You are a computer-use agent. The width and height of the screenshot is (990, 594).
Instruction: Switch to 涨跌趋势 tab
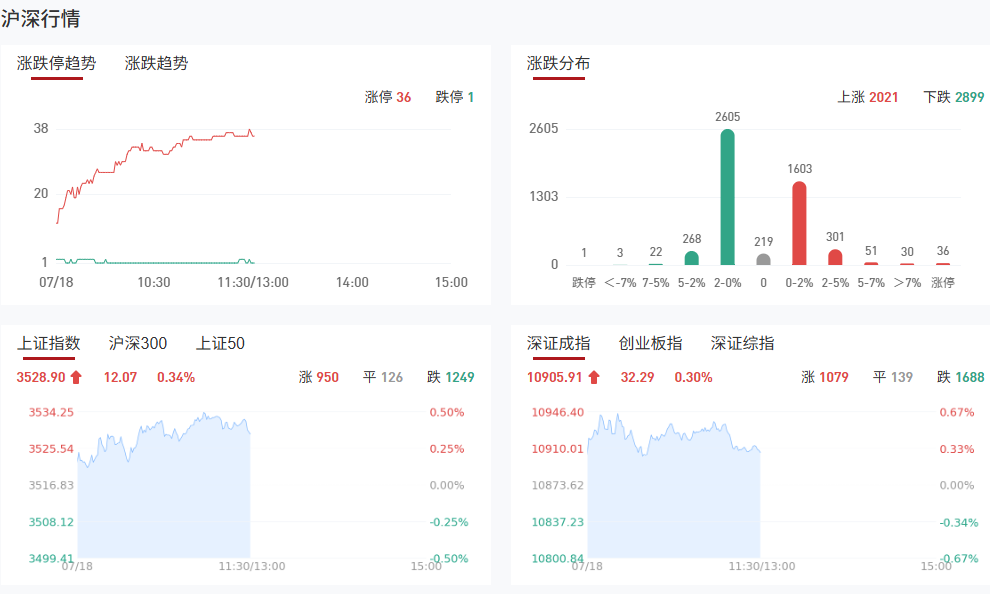156,63
